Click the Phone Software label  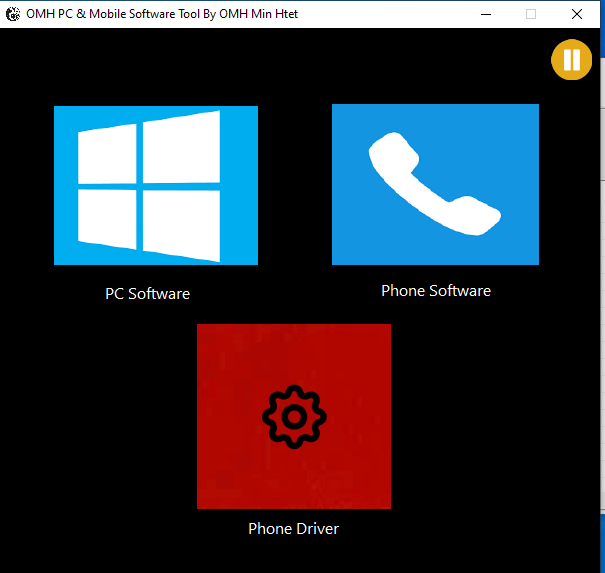point(436,291)
